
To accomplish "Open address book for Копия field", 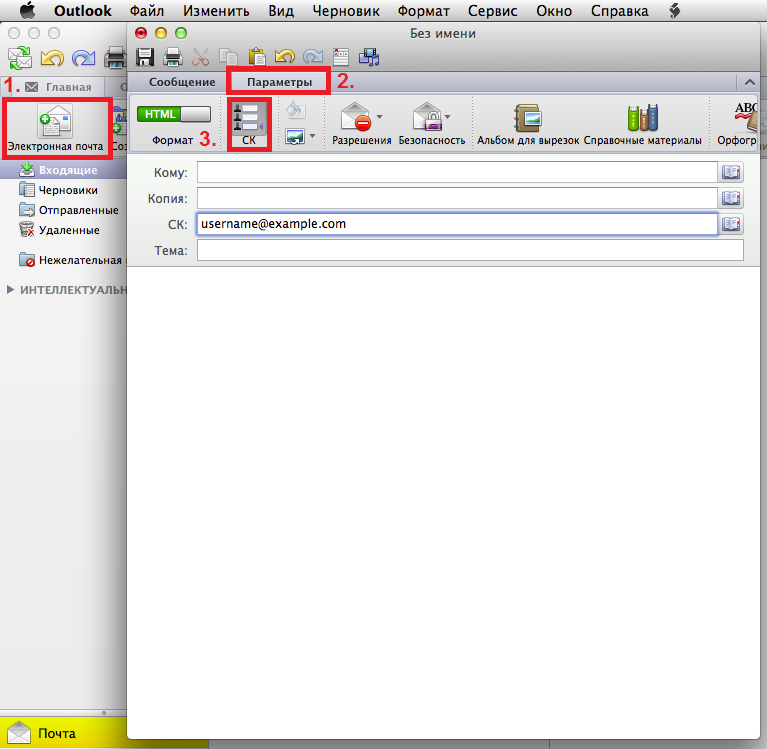I will pyautogui.click(x=731, y=198).
